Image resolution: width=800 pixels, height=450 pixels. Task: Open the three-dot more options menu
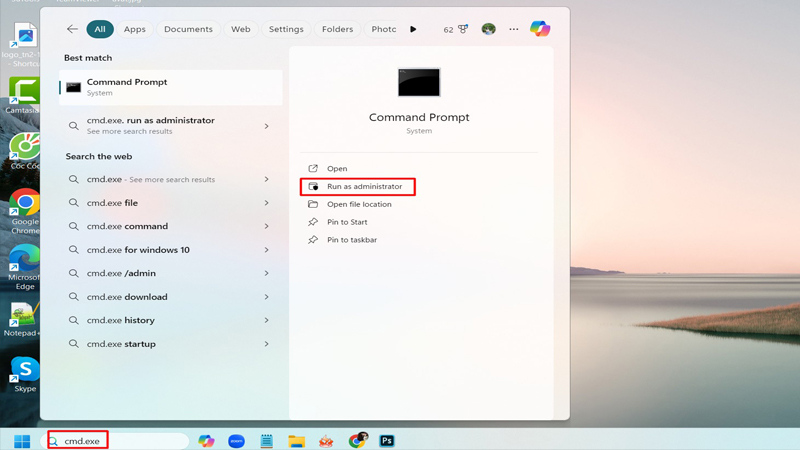point(513,29)
